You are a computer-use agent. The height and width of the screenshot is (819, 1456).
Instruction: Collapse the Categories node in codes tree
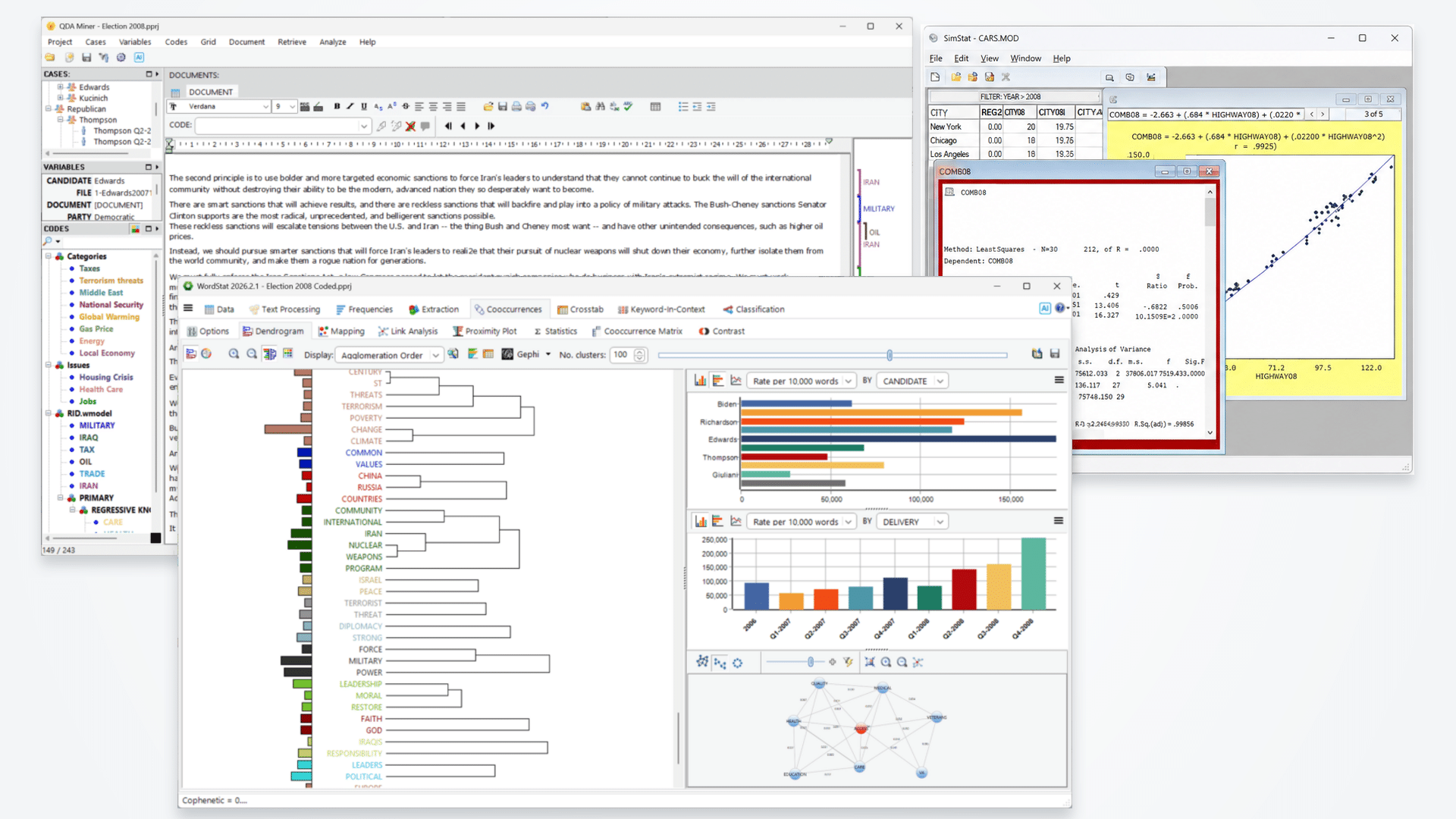[49, 256]
